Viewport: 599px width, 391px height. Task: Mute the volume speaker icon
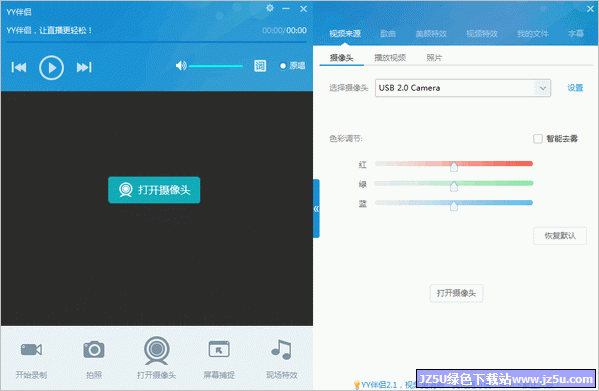pos(181,66)
